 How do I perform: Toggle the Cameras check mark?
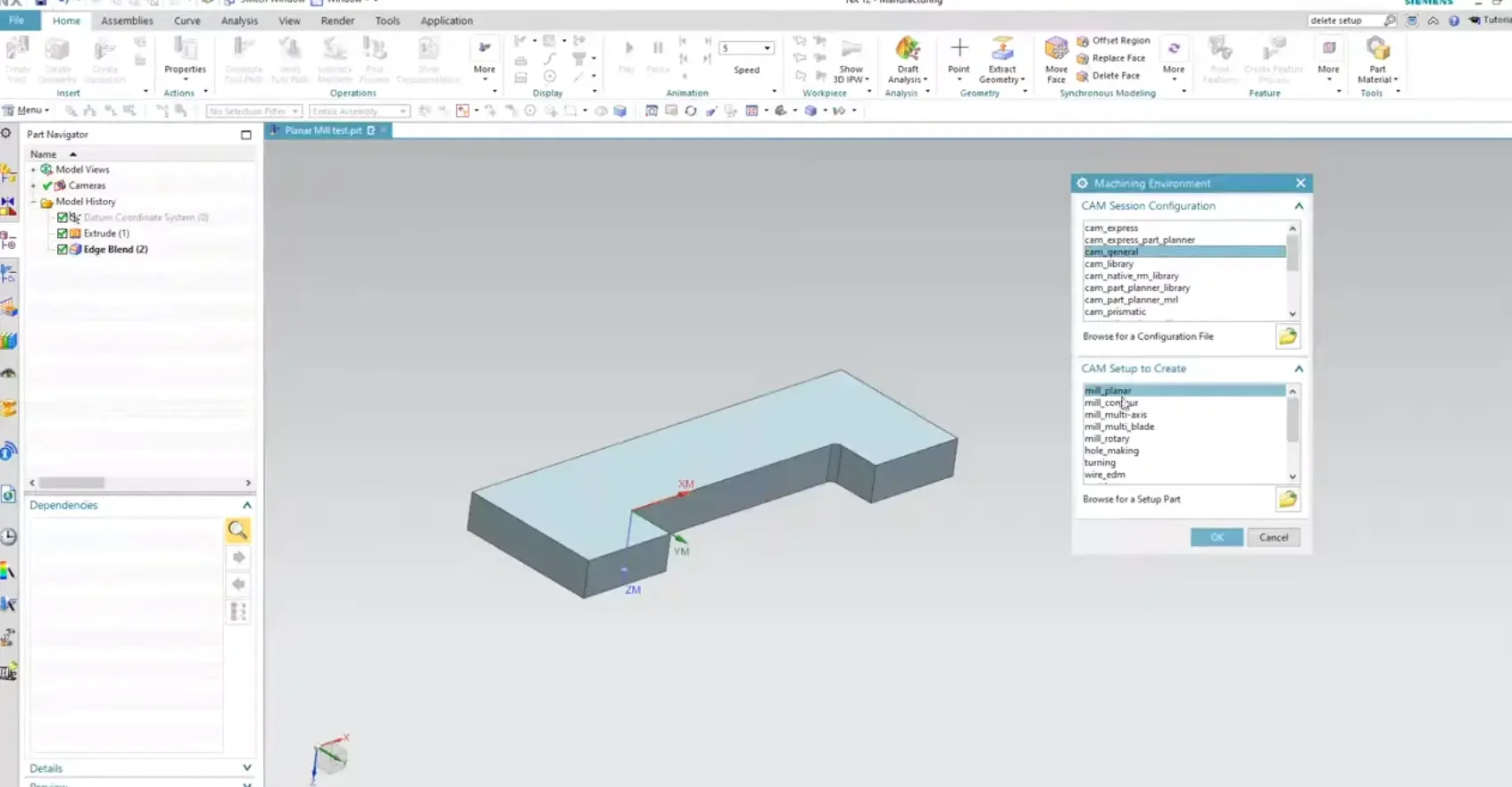(47, 186)
